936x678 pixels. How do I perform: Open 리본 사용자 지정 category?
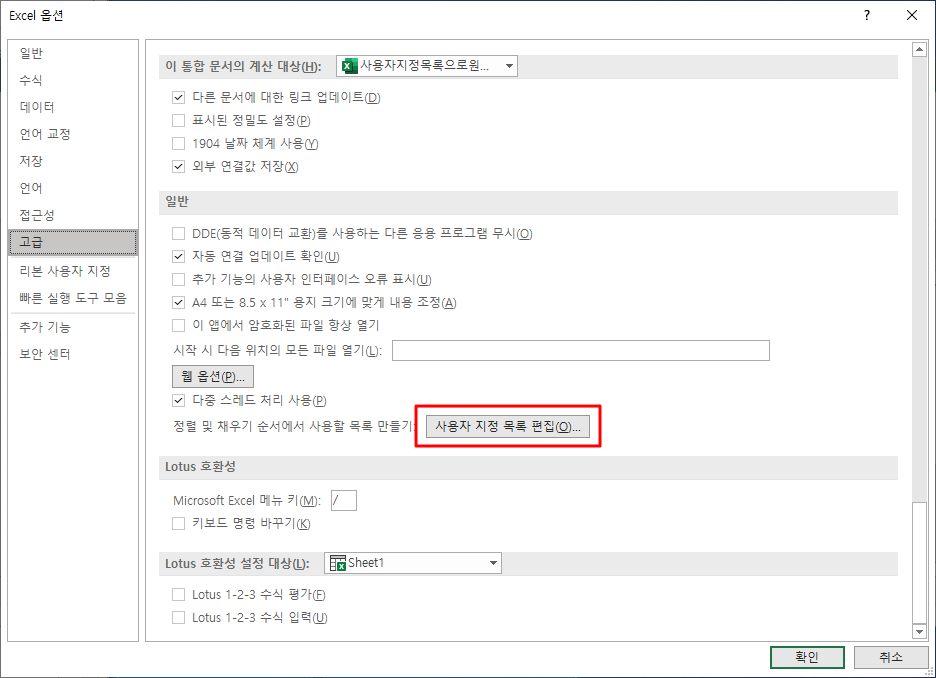pos(73,271)
